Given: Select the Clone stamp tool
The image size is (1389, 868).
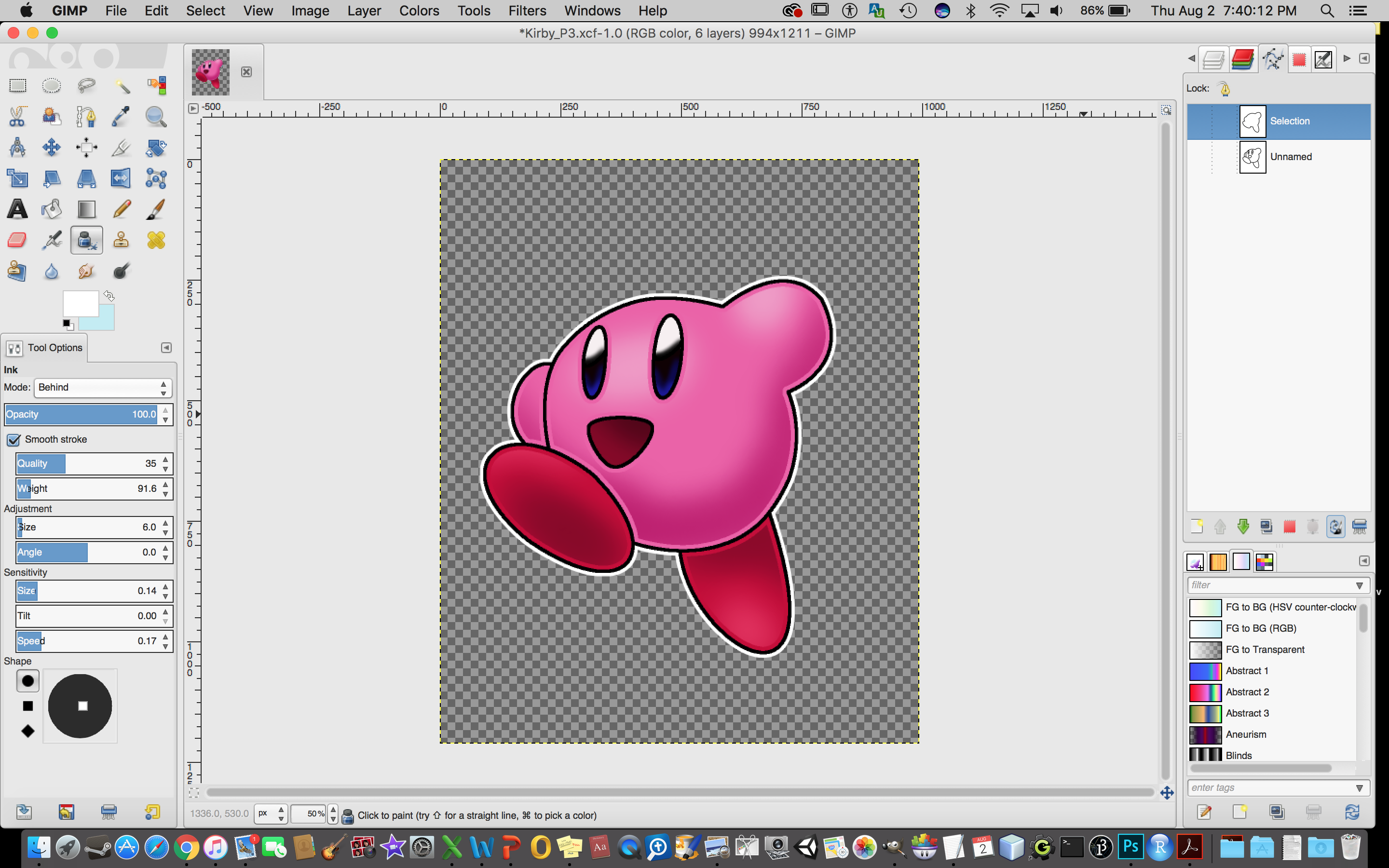Looking at the screenshot, I should click(121, 240).
